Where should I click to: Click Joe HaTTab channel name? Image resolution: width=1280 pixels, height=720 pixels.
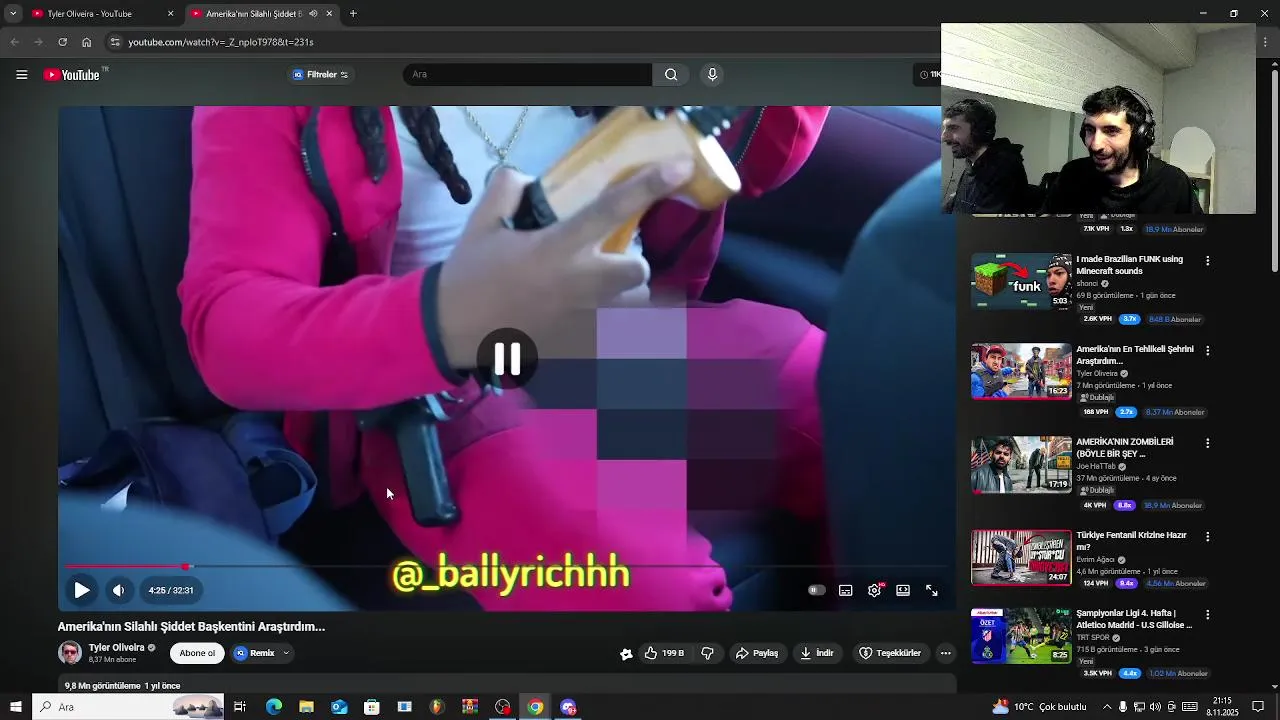(1096, 466)
